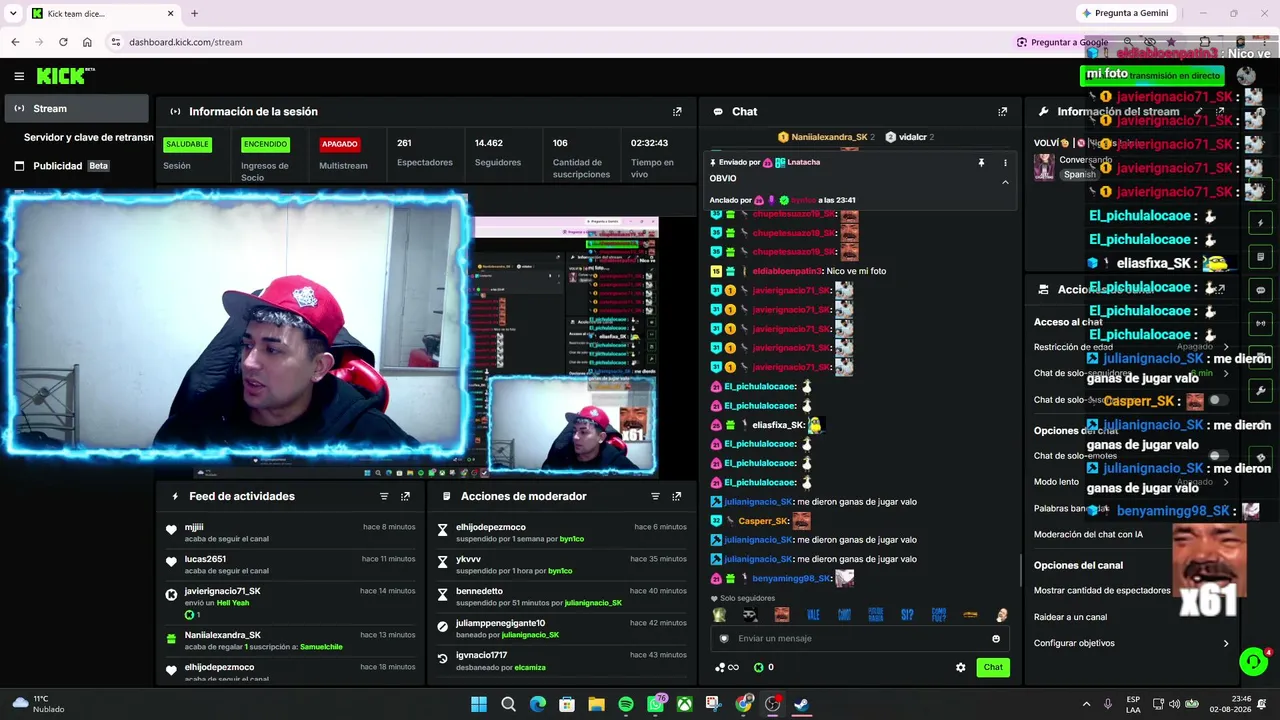Click Preguntar a Google in address bar
The width and height of the screenshot is (1280, 720).
pyautogui.click(x=1062, y=42)
